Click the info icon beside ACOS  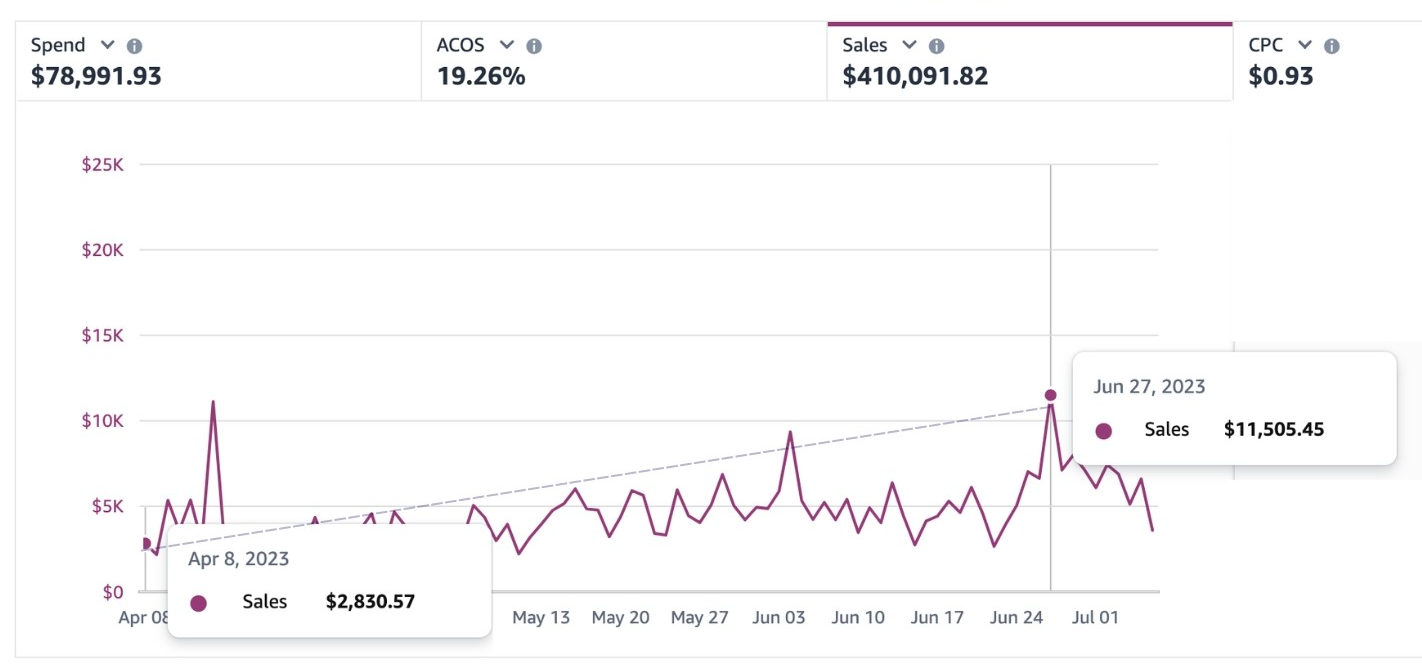(534, 46)
